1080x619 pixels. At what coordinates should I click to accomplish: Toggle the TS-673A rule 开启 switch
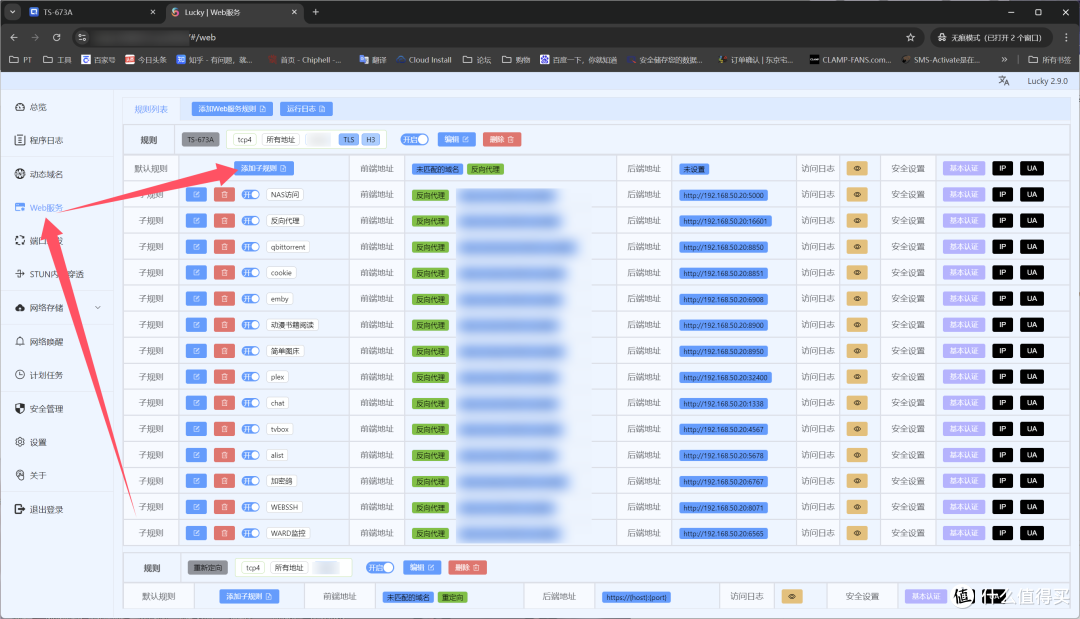click(415, 140)
